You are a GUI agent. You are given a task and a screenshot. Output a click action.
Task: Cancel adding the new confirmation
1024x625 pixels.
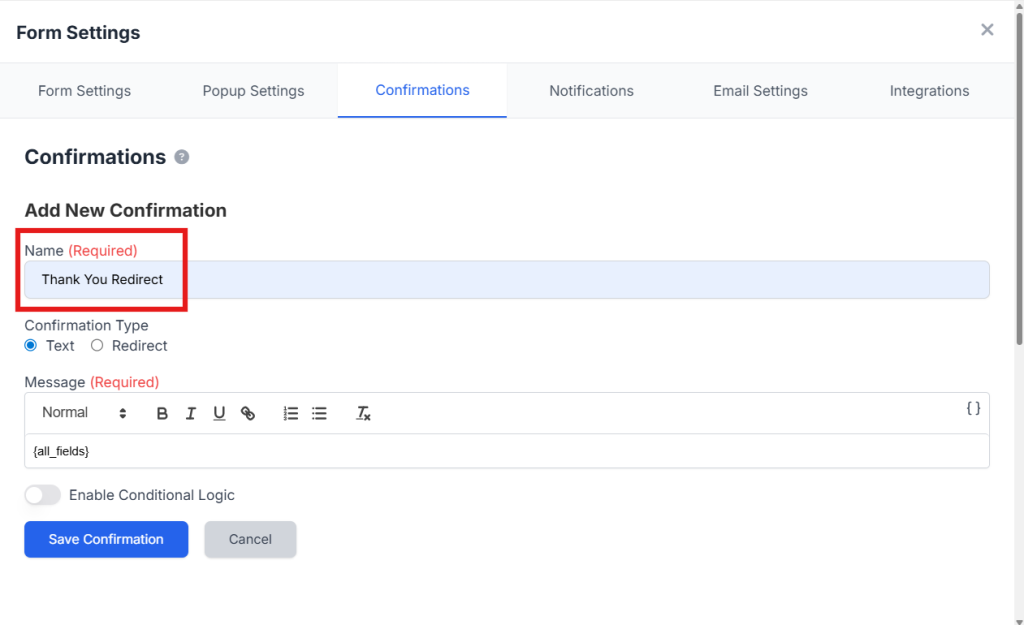tap(250, 539)
